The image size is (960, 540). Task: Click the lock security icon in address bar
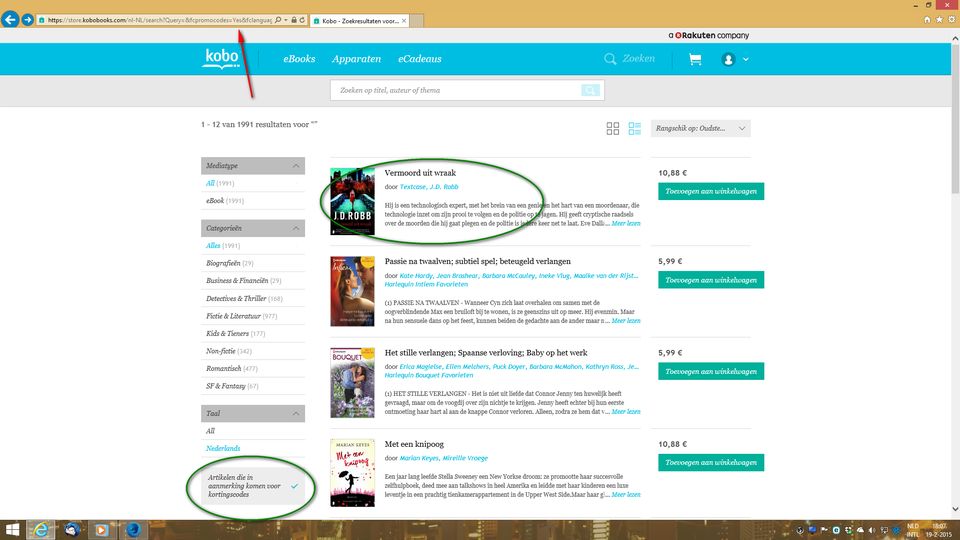click(294, 20)
